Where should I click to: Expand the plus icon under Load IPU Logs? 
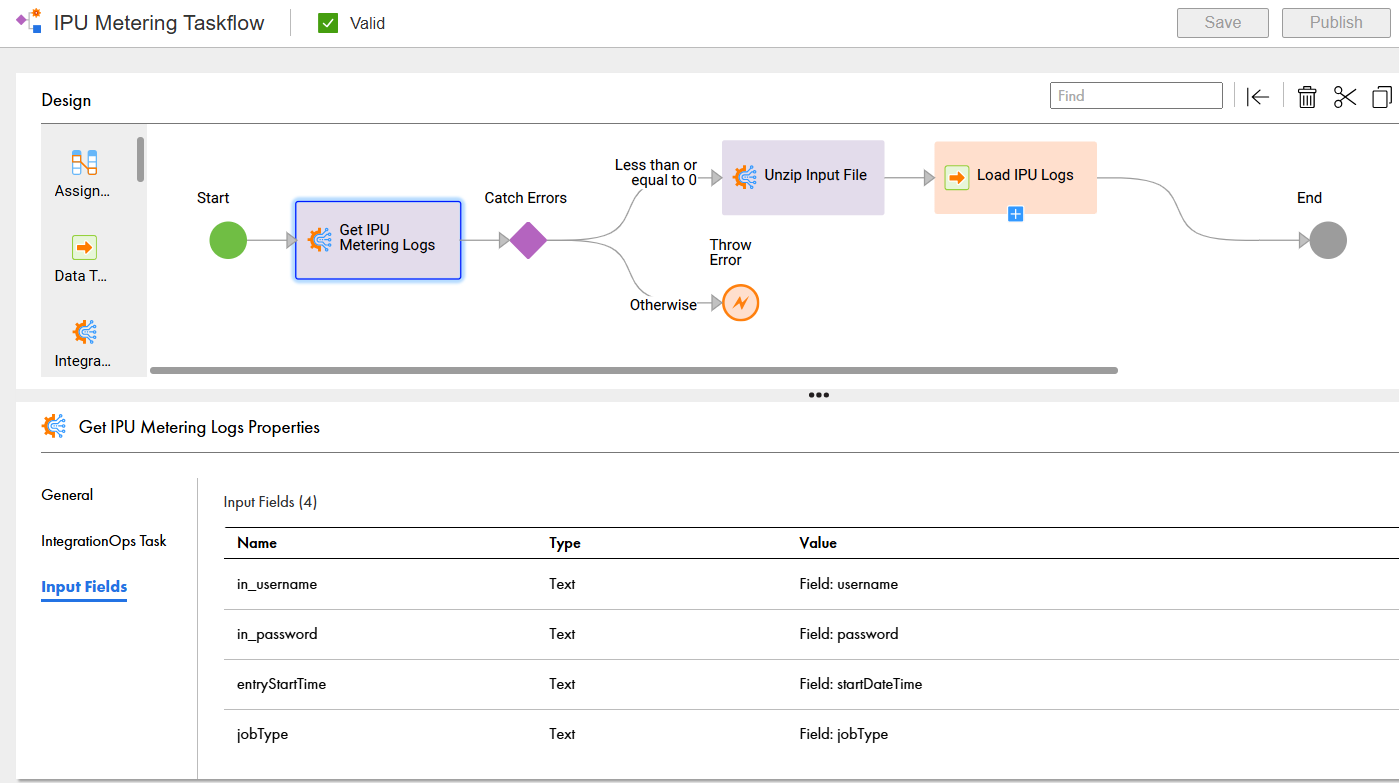pyautogui.click(x=1016, y=213)
